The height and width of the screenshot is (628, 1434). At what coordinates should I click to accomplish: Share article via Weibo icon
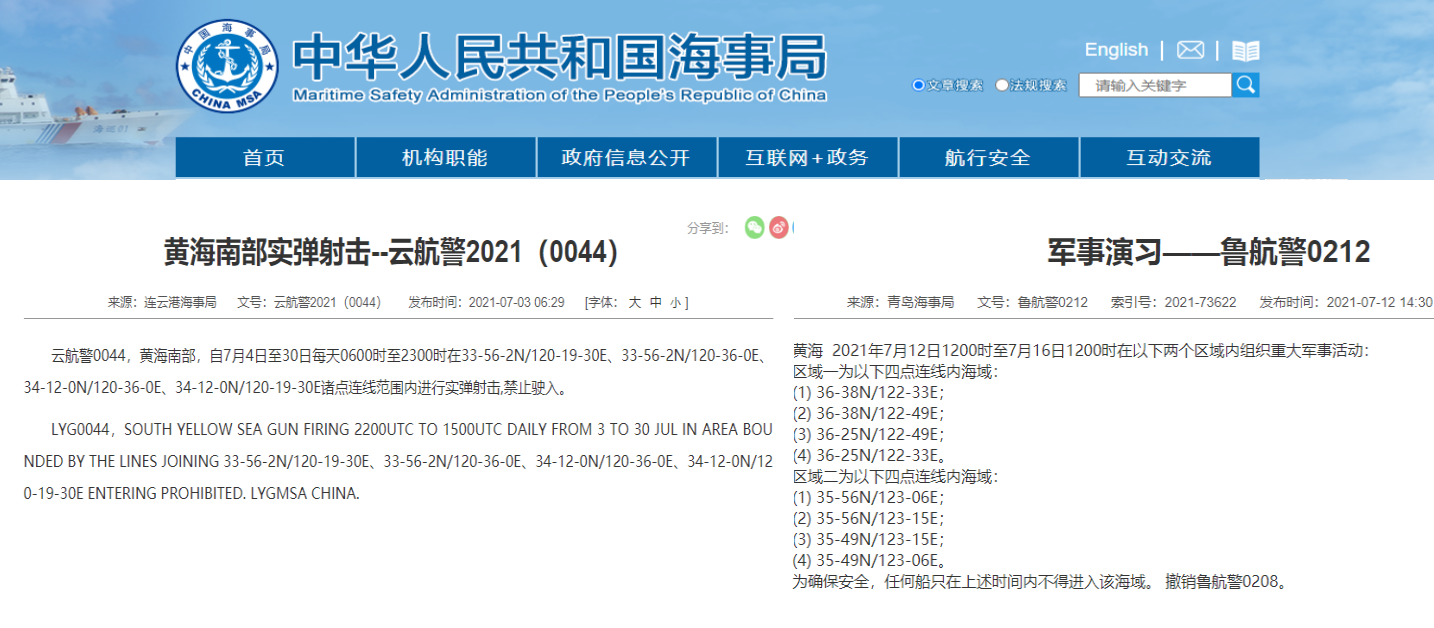click(x=779, y=228)
